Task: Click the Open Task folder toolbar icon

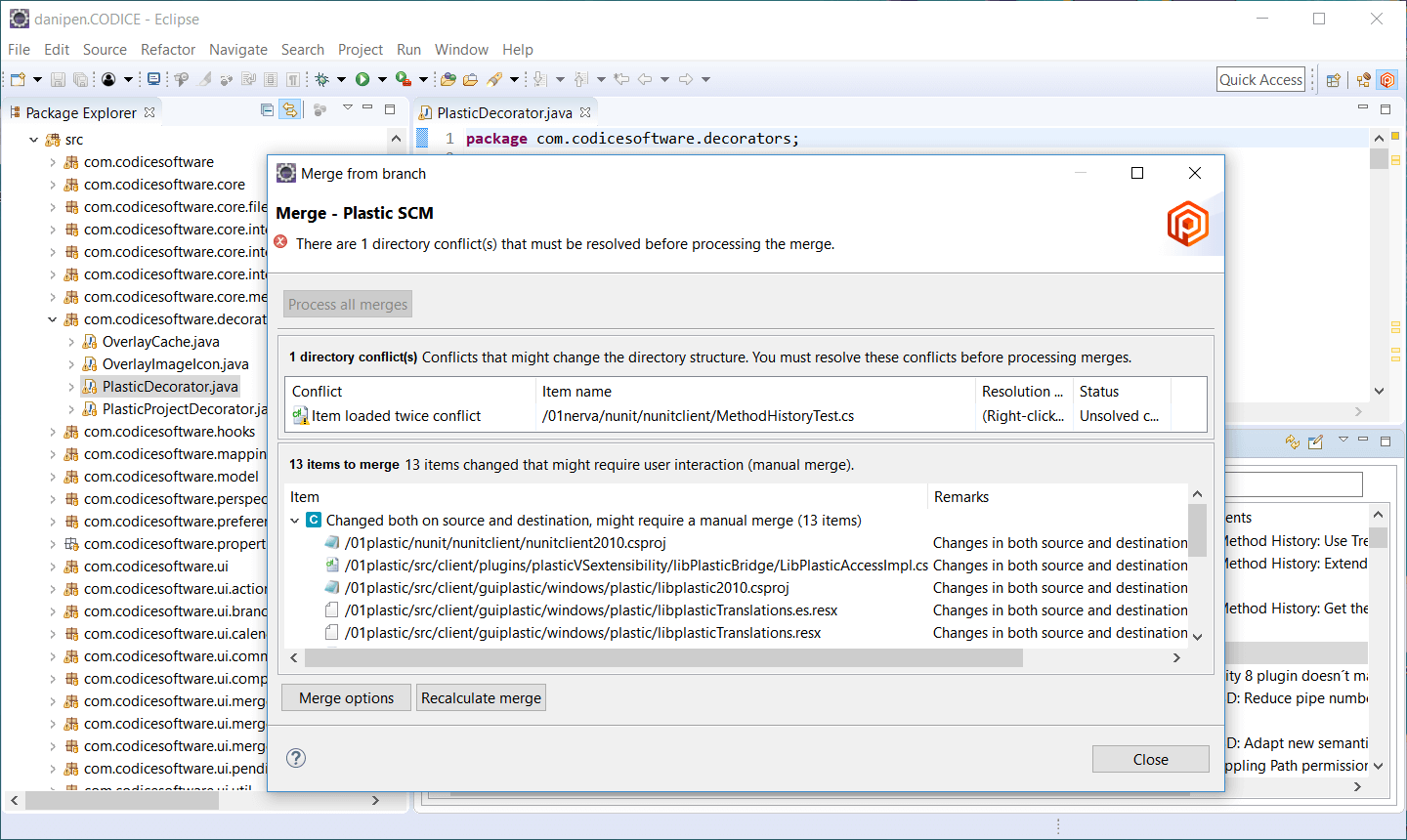Action: [x=470, y=79]
